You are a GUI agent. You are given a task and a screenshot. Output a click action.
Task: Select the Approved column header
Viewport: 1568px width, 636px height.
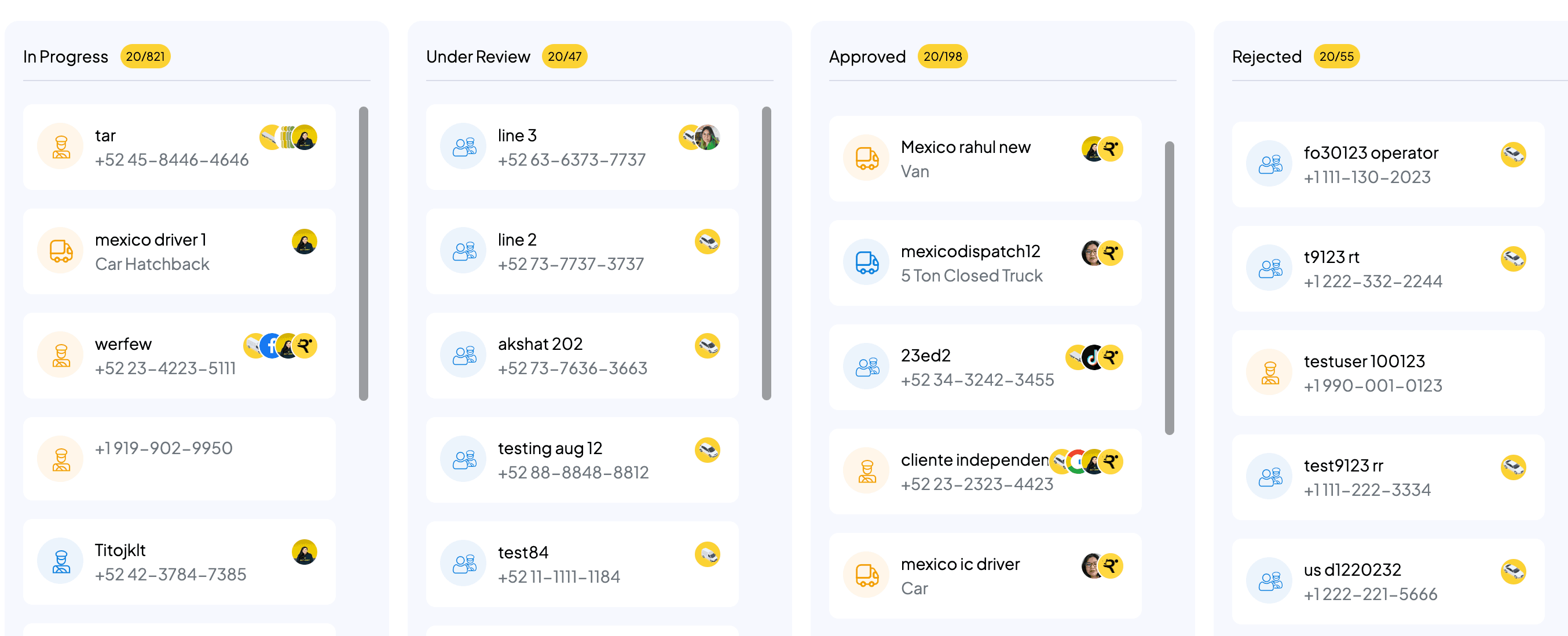(867, 57)
